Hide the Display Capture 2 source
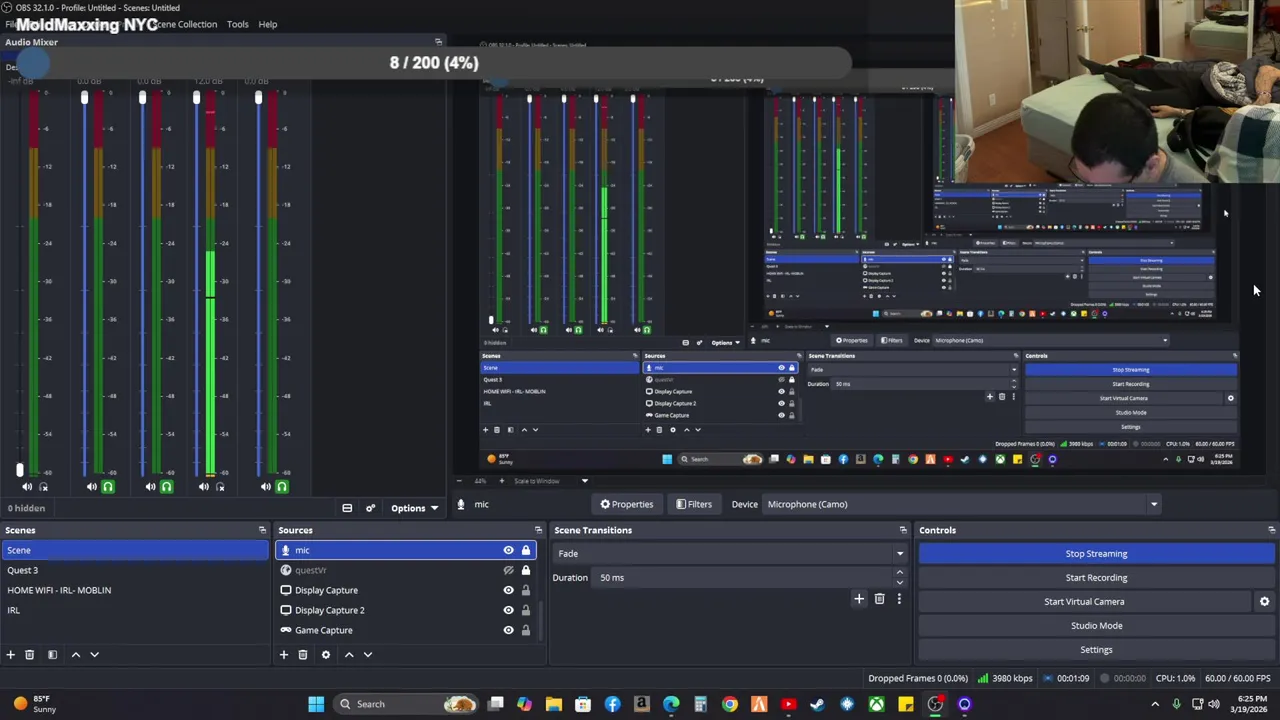 click(x=508, y=610)
